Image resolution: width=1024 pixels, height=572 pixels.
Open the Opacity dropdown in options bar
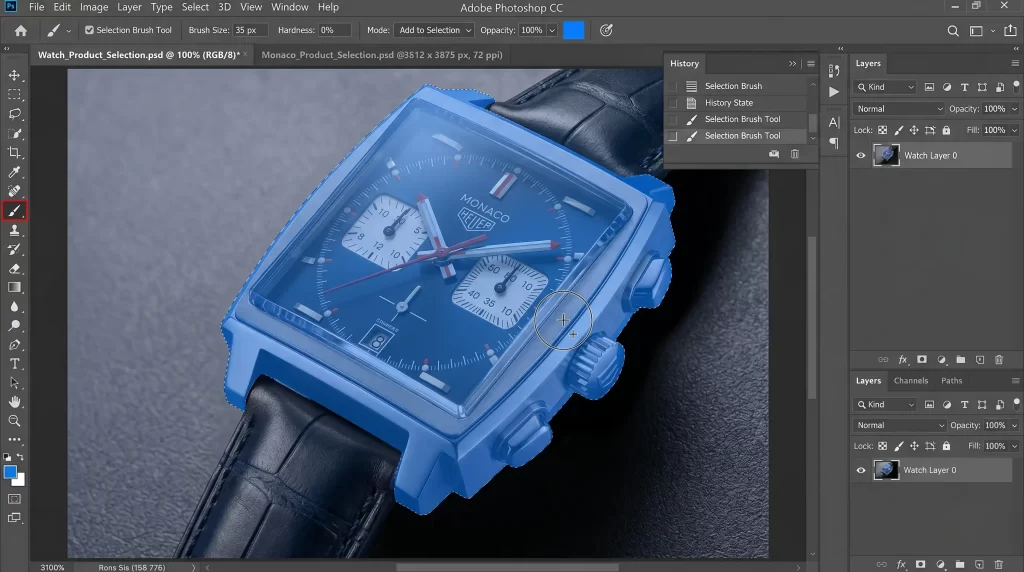[552, 30]
